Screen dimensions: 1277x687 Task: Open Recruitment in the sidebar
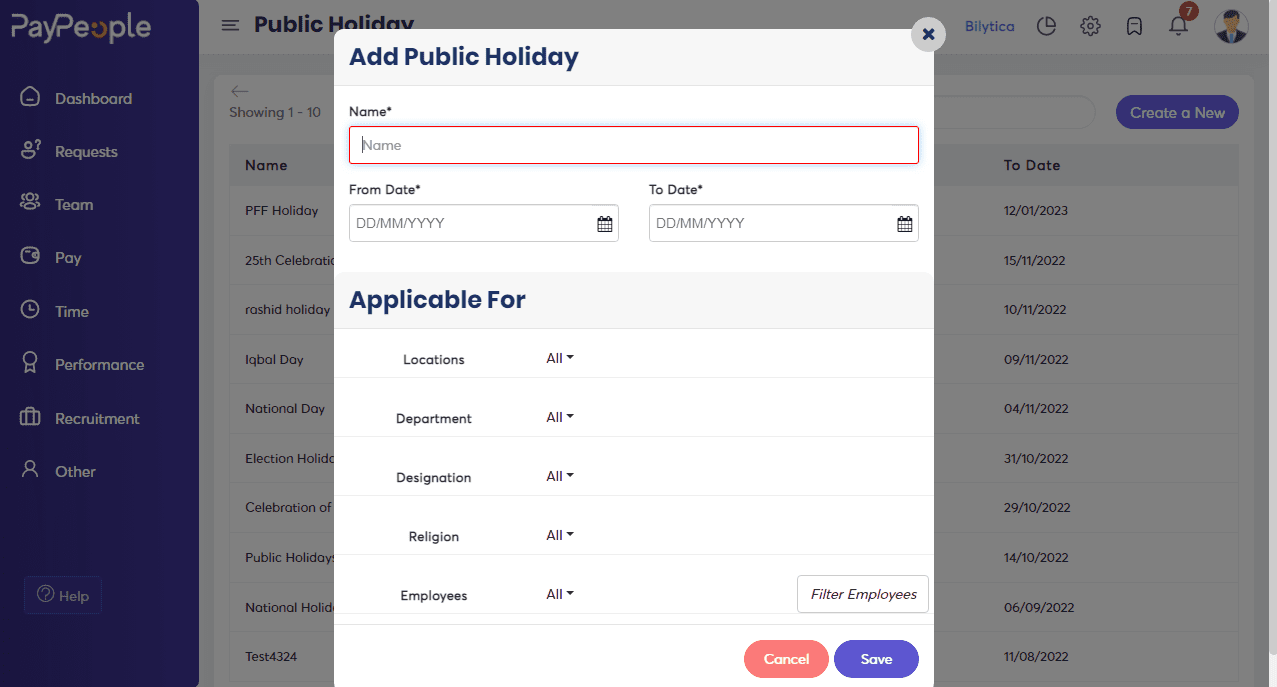[97, 418]
